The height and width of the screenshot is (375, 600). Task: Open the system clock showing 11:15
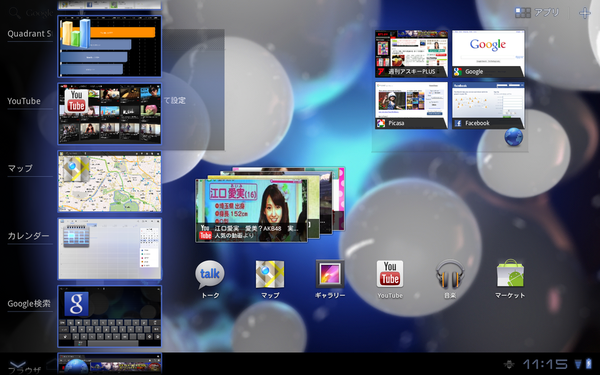point(545,364)
